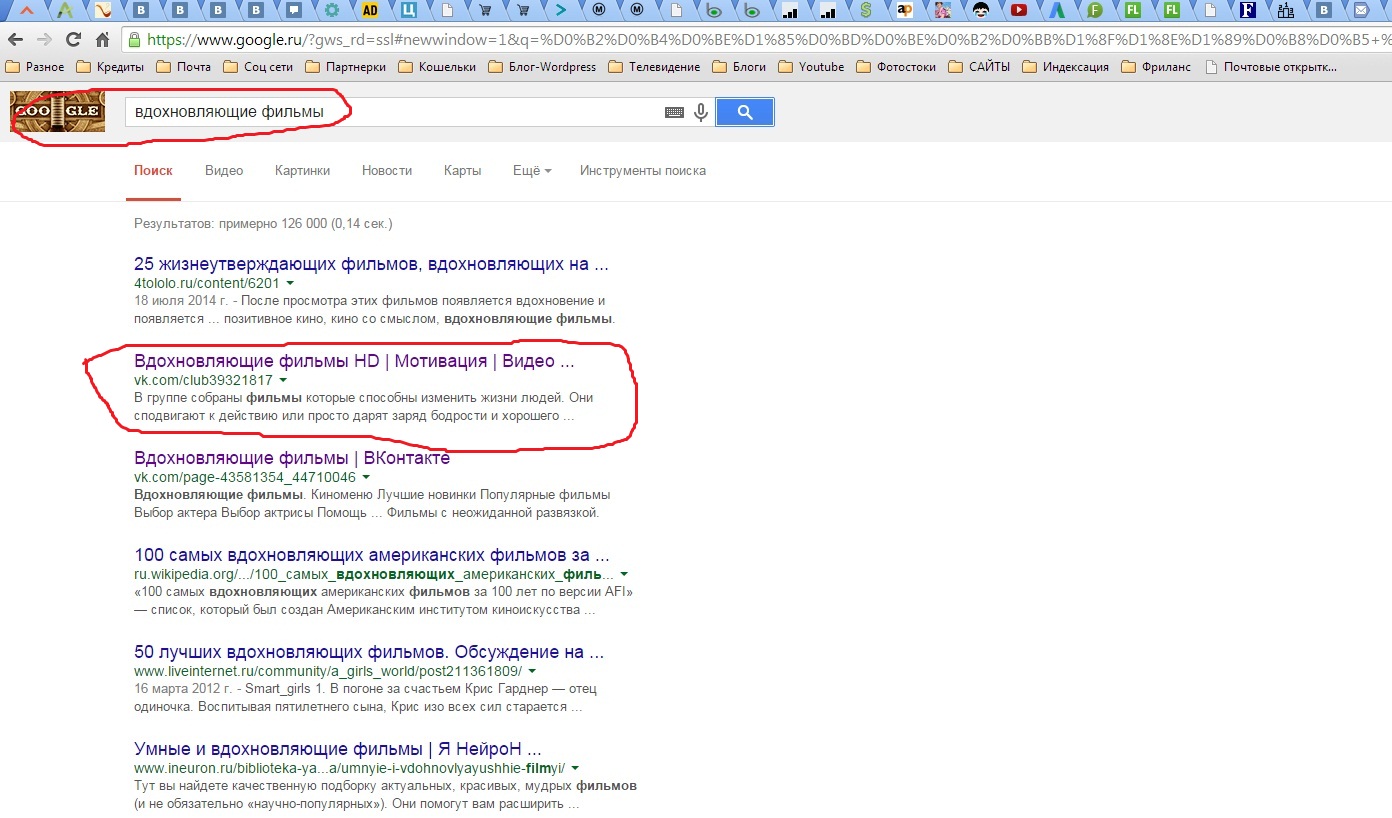The width and height of the screenshot is (1392, 818).
Task: Expand dropdown arrow next to vk.com/page-43581354_44710046
Action: [x=366, y=477]
